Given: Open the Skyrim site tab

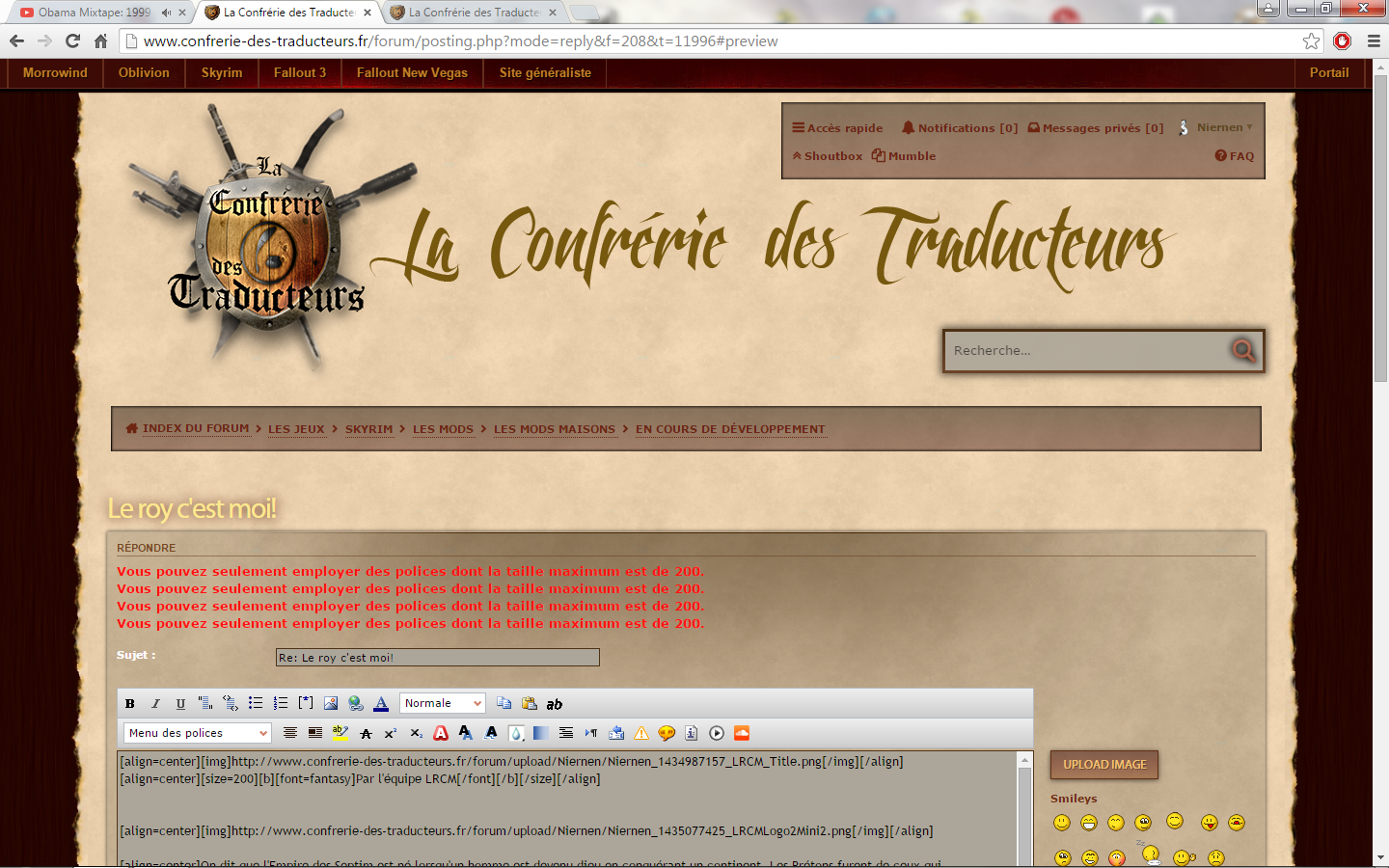Looking at the screenshot, I should coord(222,73).
